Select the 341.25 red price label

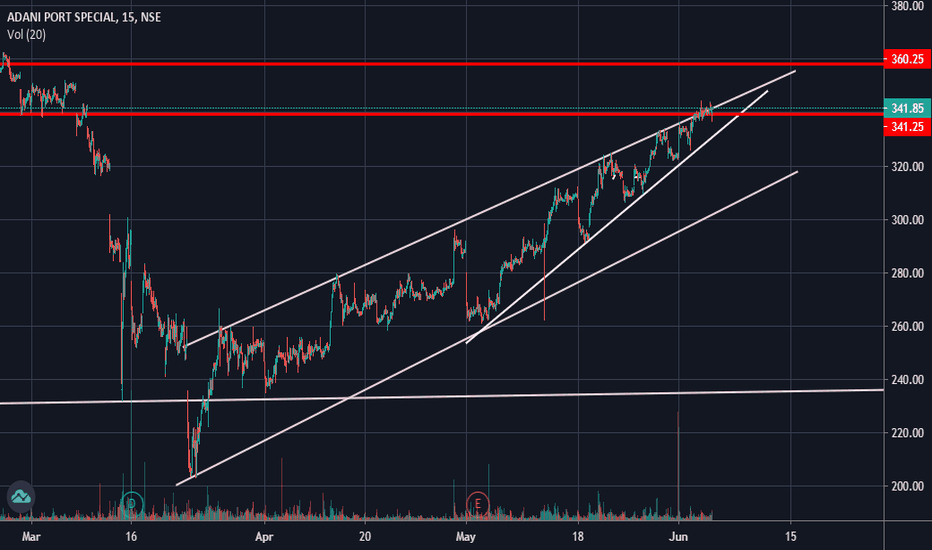[x=907, y=127]
